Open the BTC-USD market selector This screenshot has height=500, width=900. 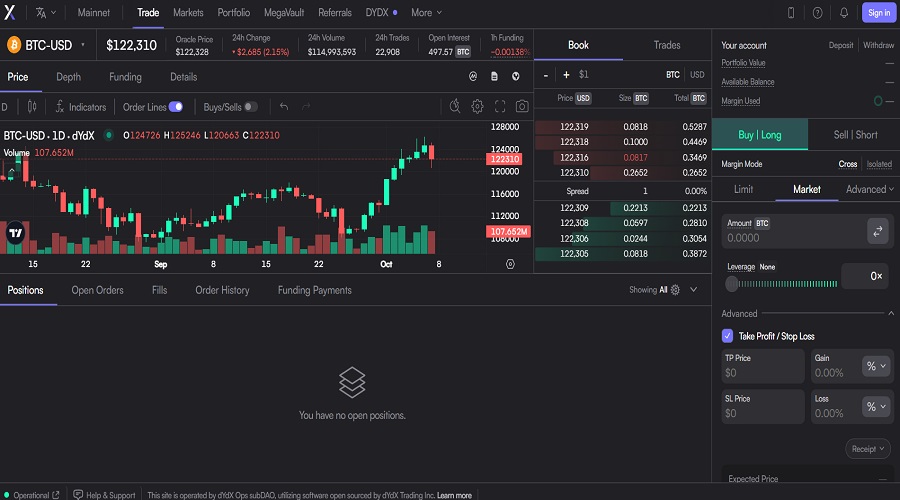tap(46, 45)
